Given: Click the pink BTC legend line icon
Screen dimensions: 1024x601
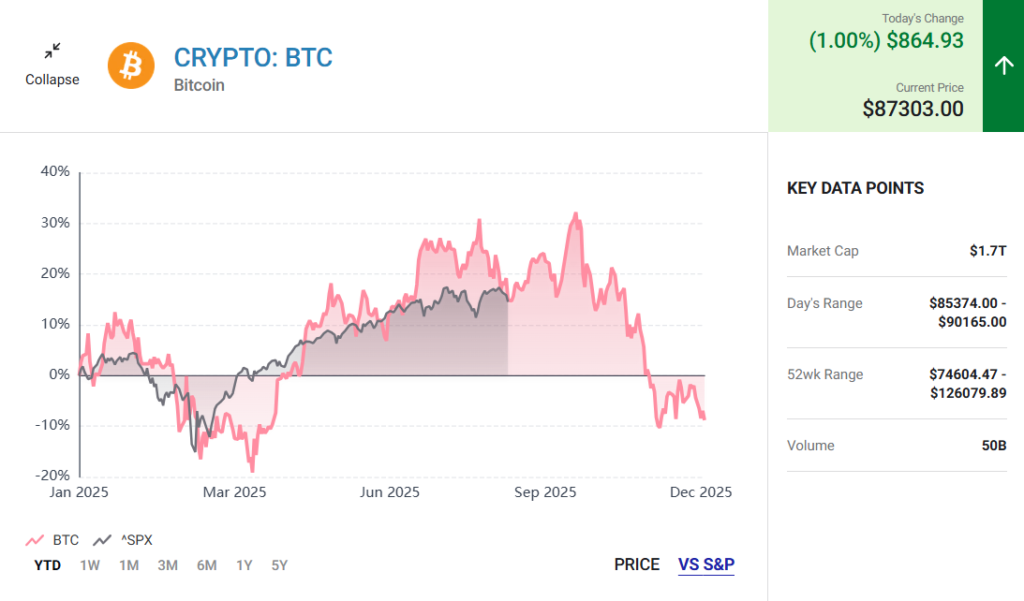Looking at the screenshot, I should tap(34, 540).
